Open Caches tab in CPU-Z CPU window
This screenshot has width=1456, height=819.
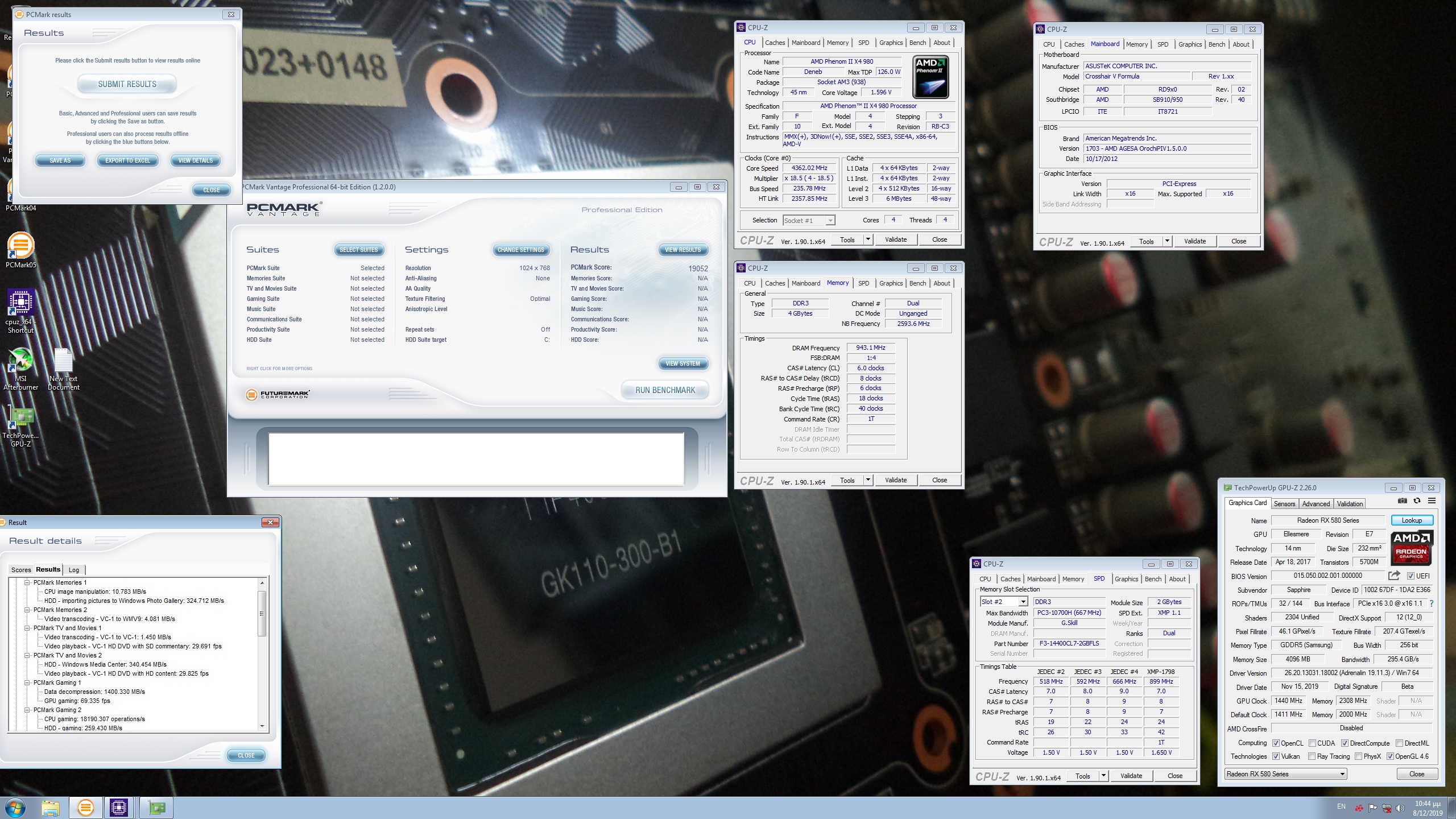pos(775,43)
